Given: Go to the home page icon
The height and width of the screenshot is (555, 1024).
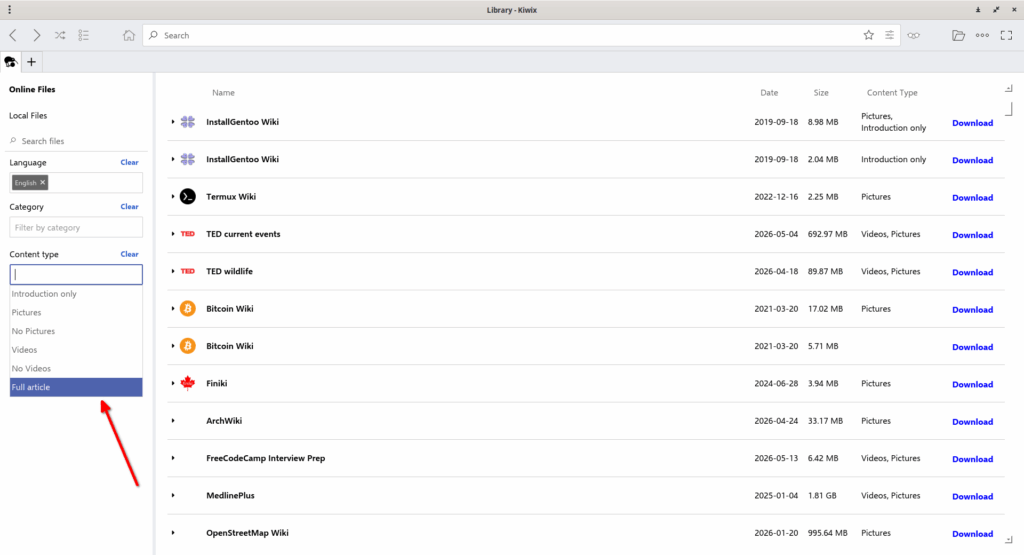Looking at the screenshot, I should point(129,35).
